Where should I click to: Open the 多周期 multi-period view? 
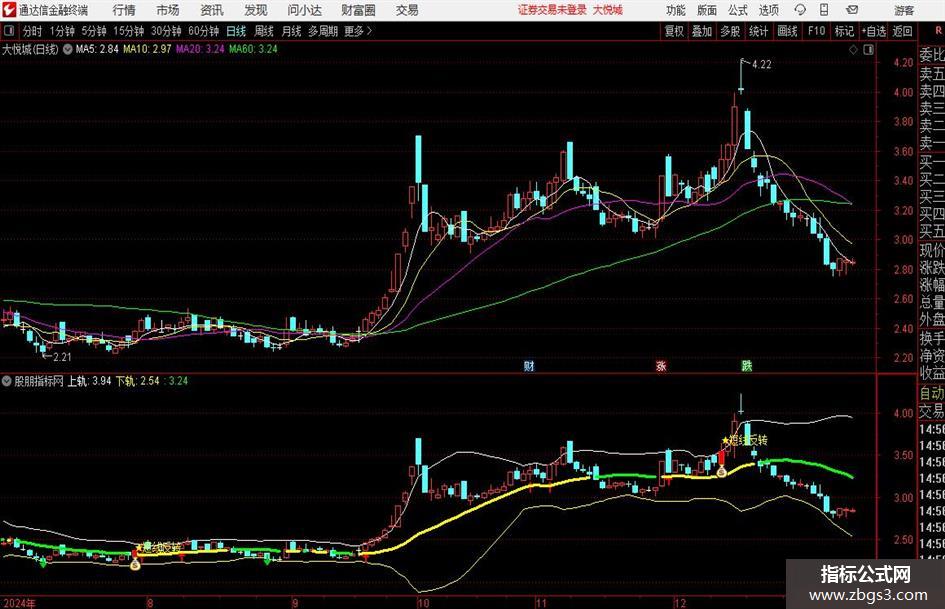click(323, 31)
